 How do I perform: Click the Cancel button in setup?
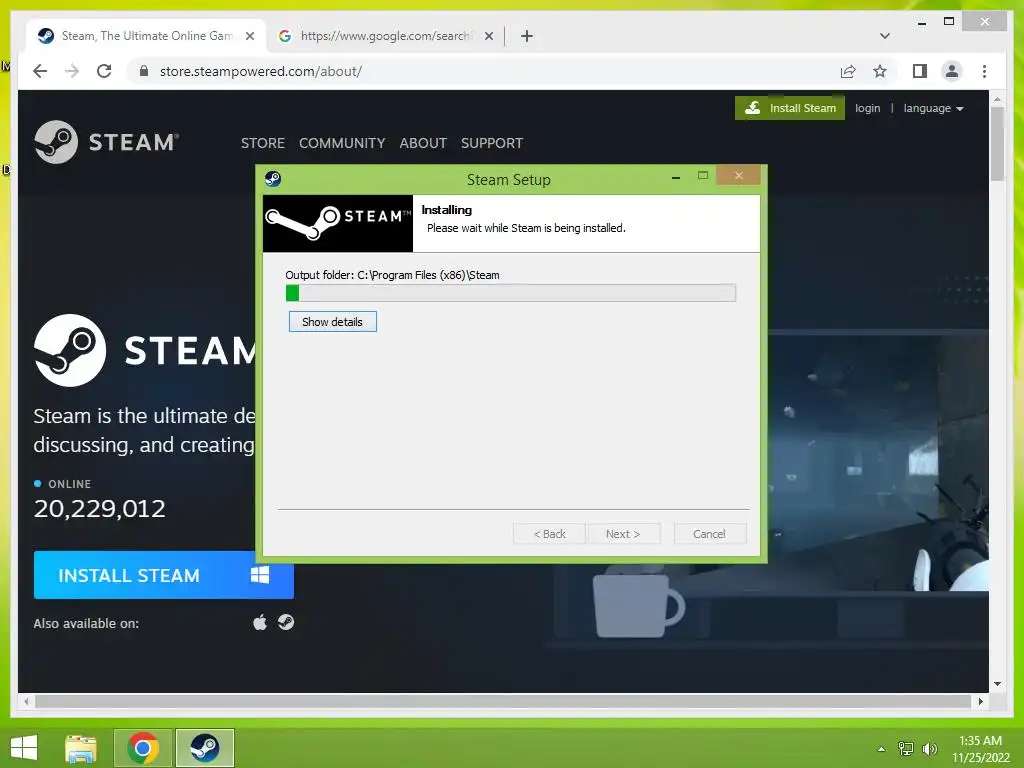(709, 534)
